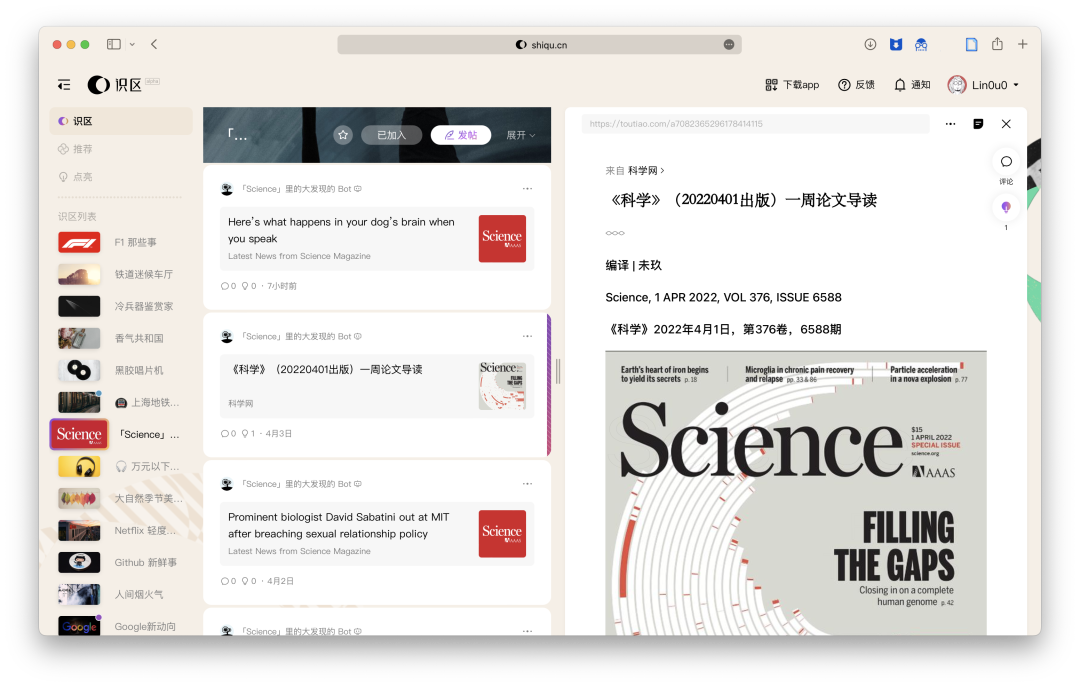Comment on the 一周论文导读 post
Screen dimensions: 1080x687
(228, 433)
